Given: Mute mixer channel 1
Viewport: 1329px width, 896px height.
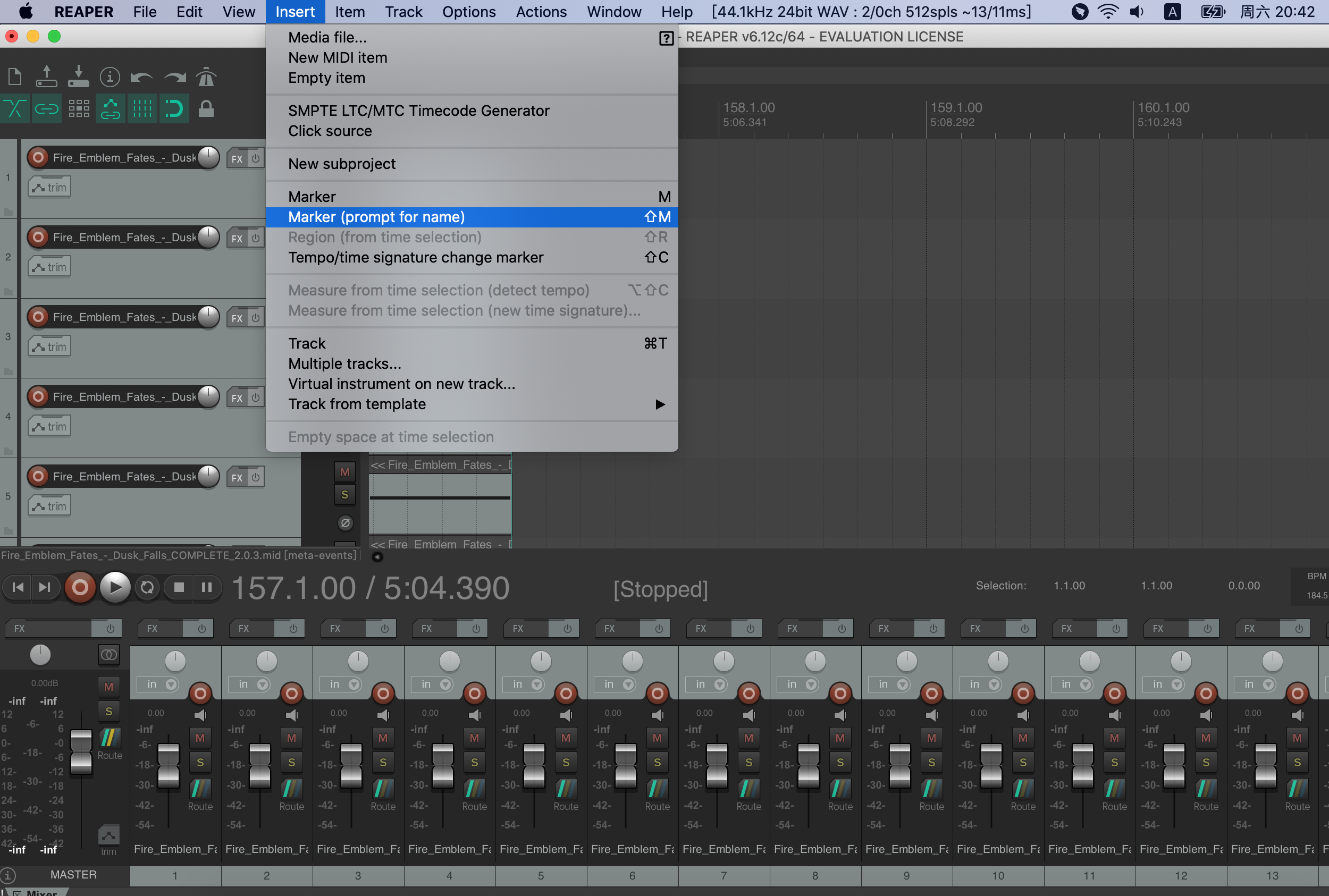Looking at the screenshot, I should tap(200, 738).
